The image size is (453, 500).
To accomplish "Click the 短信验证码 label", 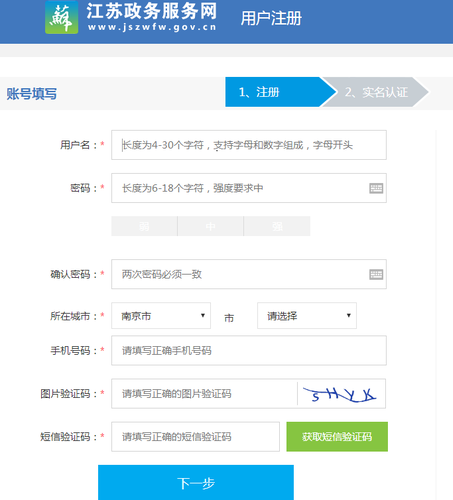I will click(x=68, y=437).
